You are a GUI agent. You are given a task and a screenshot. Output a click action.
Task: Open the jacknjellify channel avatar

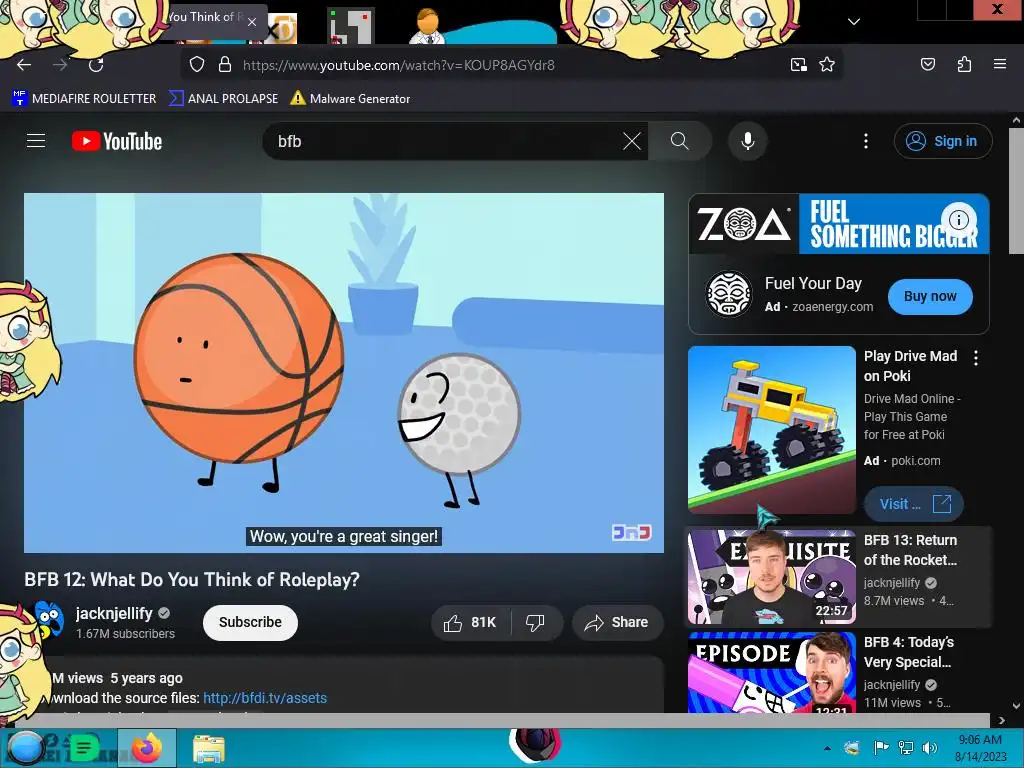pyautogui.click(x=49, y=620)
